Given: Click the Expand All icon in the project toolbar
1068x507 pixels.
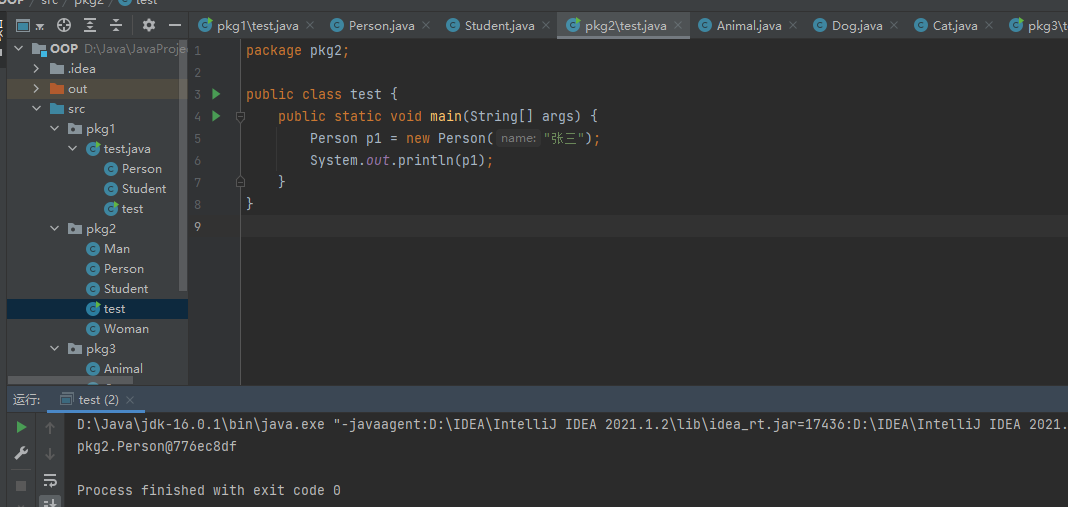Looking at the screenshot, I should click(x=90, y=26).
